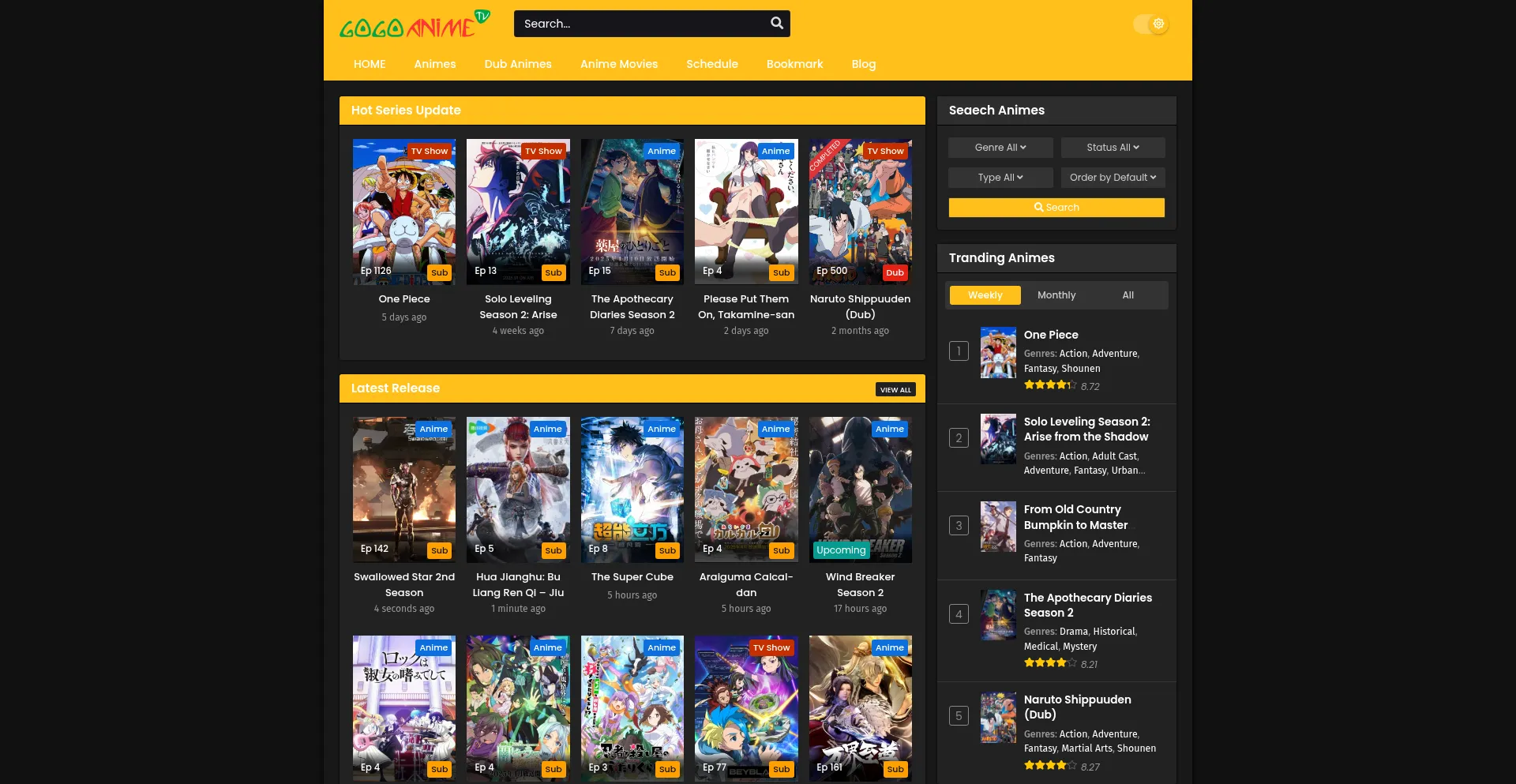This screenshot has height=784, width=1516.
Task: Open Swallowed Star 2nd Season poster
Action: [x=404, y=490]
